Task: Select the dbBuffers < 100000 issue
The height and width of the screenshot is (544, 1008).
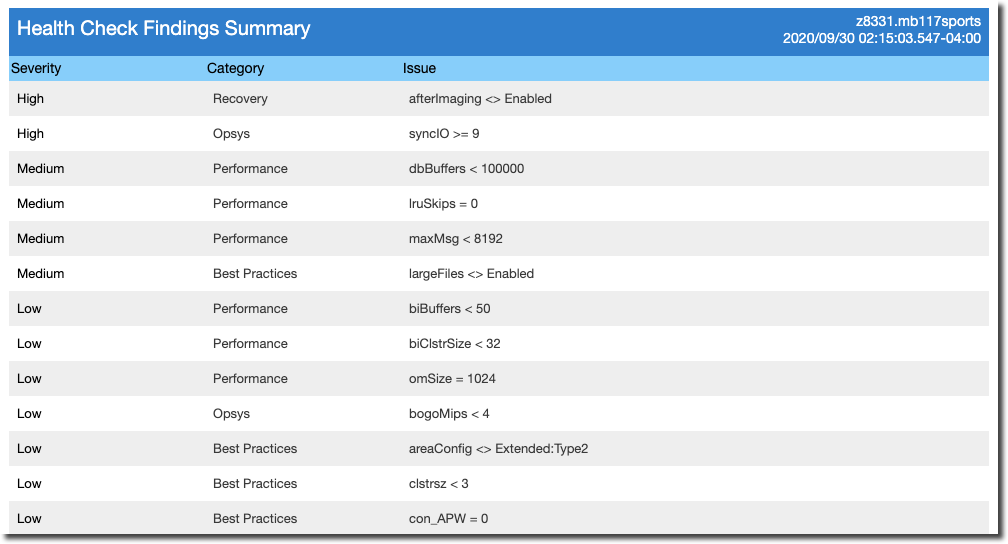Action: [467, 168]
